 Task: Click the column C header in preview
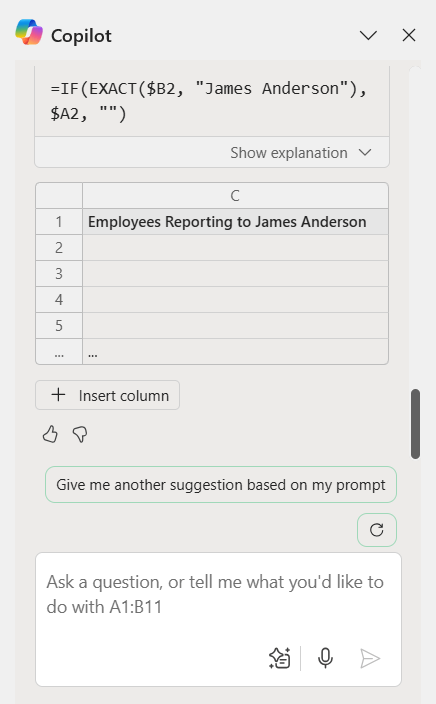(x=235, y=196)
